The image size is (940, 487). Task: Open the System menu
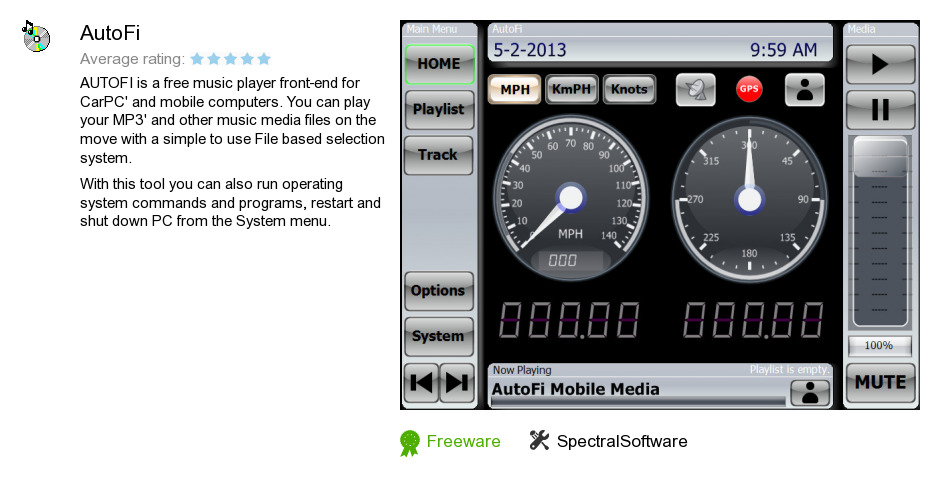tap(438, 336)
